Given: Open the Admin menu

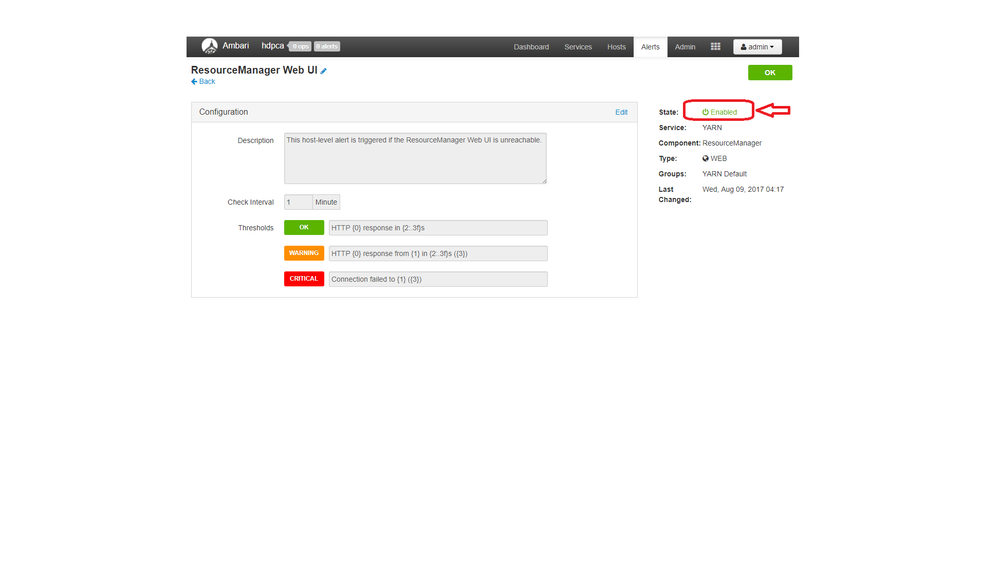Looking at the screenshot, I should 685,47.
